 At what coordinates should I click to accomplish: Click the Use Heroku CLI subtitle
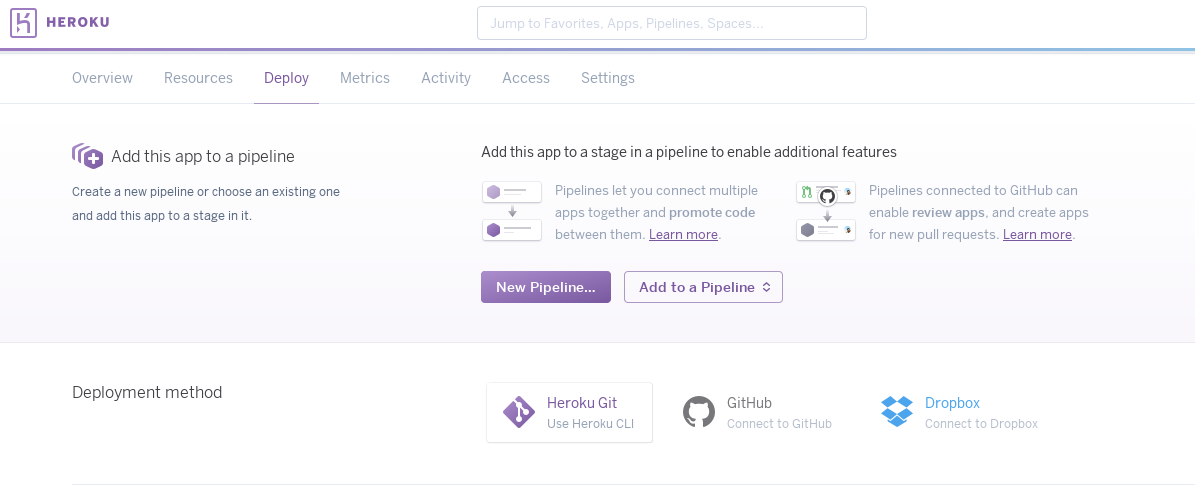591,424
